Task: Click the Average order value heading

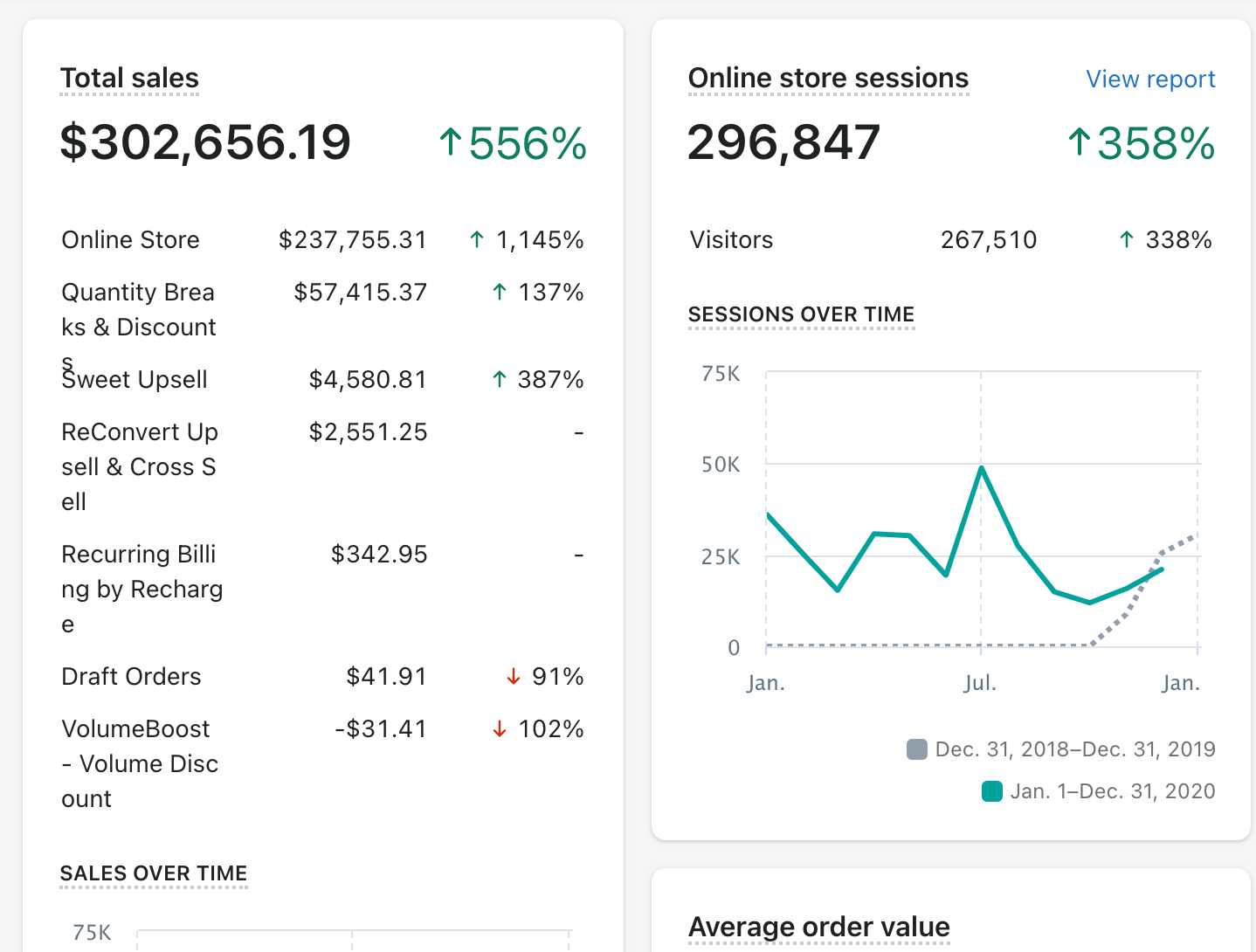Action: [x=818, y=927]
